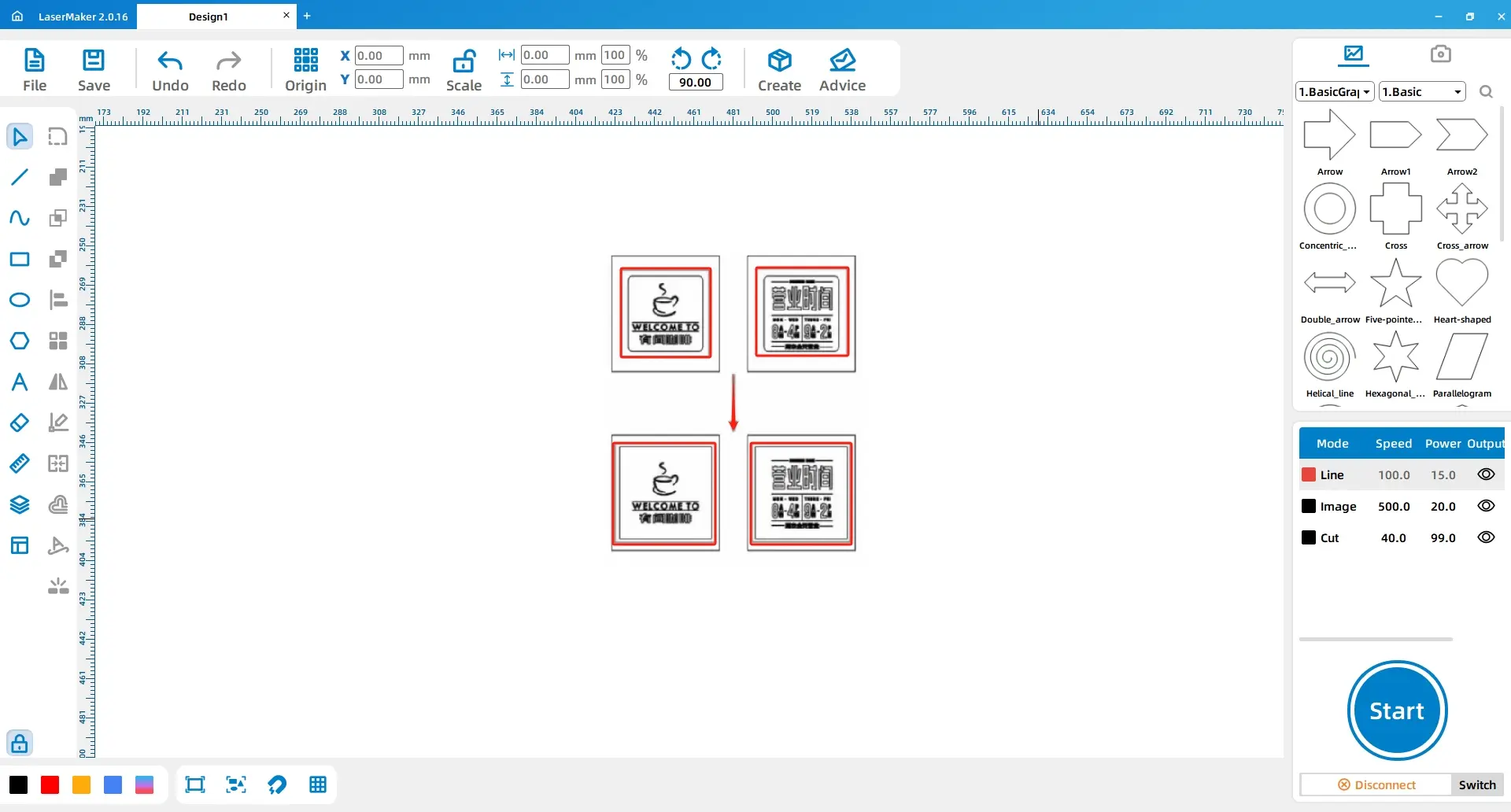
Task: Toggle the canvas grid icon
Action: point(318,784)
